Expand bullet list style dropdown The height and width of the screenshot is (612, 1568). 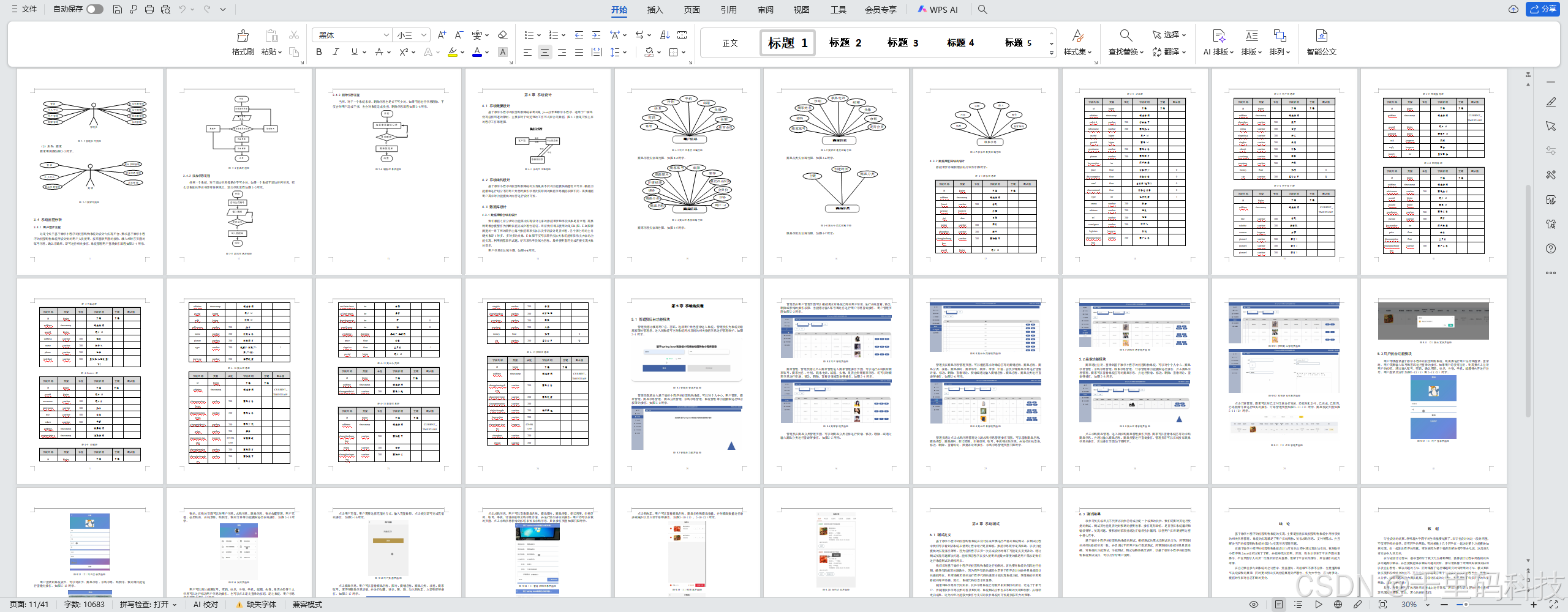pos(539,35)
